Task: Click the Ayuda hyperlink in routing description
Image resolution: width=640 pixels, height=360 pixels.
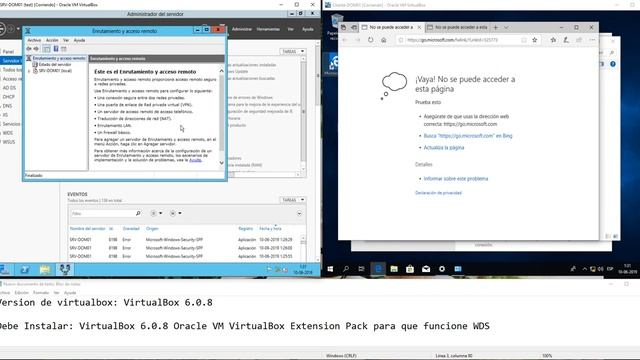Action: pos(195,160)
